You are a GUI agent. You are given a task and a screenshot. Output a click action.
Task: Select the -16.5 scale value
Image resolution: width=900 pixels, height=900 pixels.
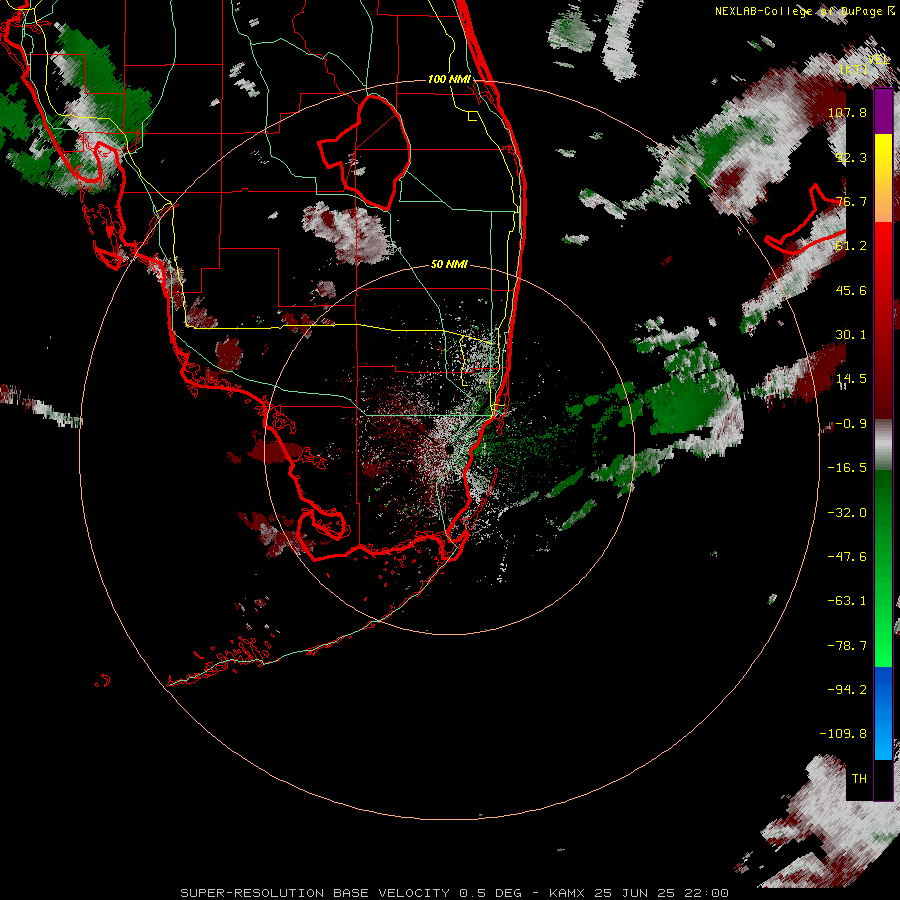coord(847,468)
